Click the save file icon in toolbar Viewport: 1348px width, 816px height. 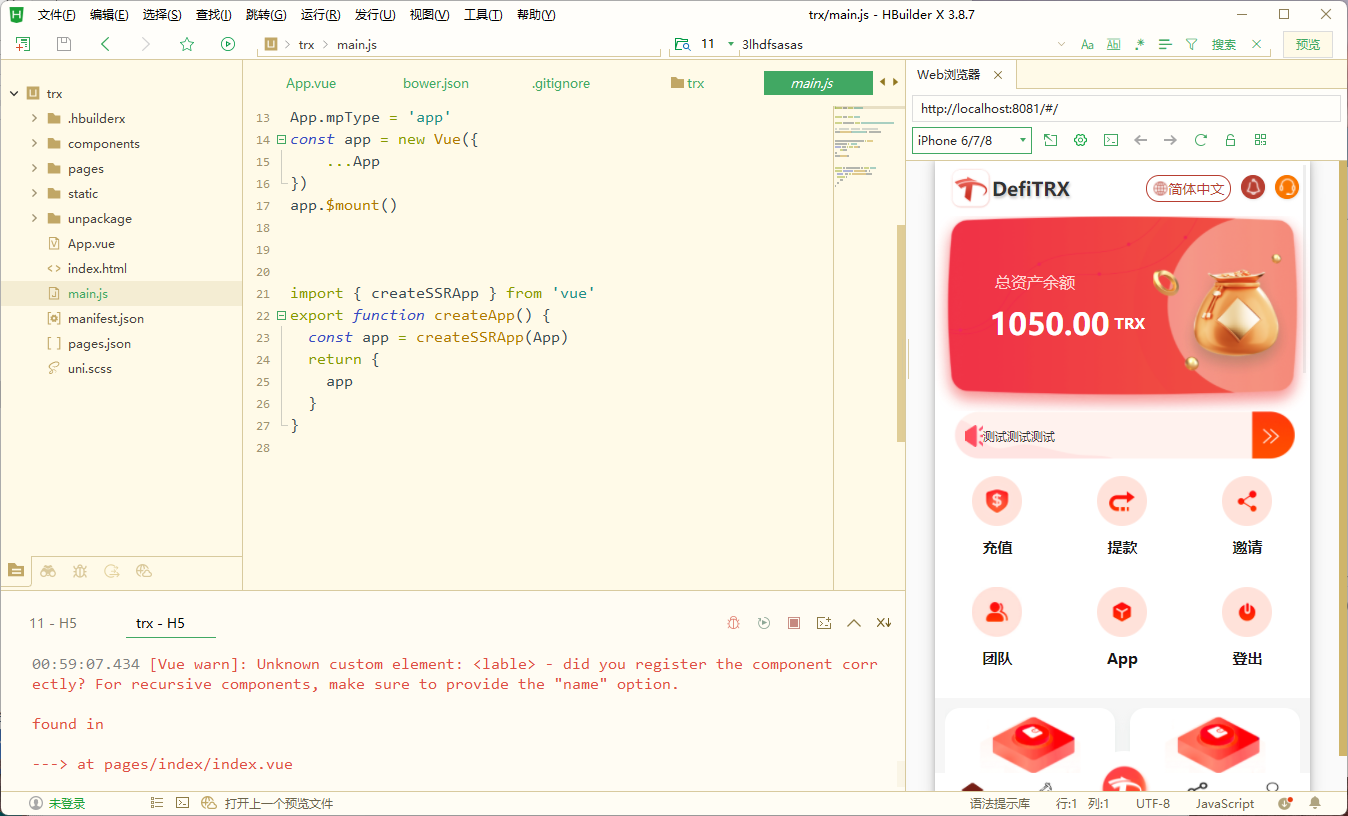click(64, 44)
